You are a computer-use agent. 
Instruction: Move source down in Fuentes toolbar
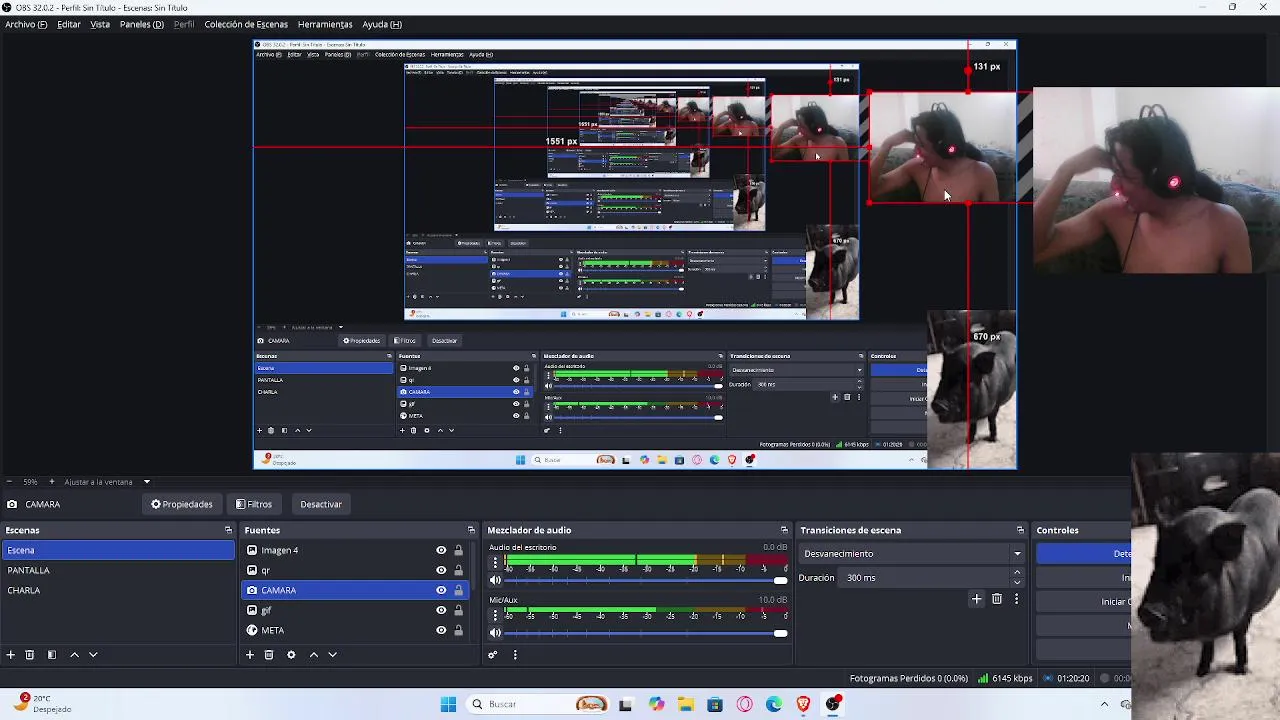click(x=333, y=655)
